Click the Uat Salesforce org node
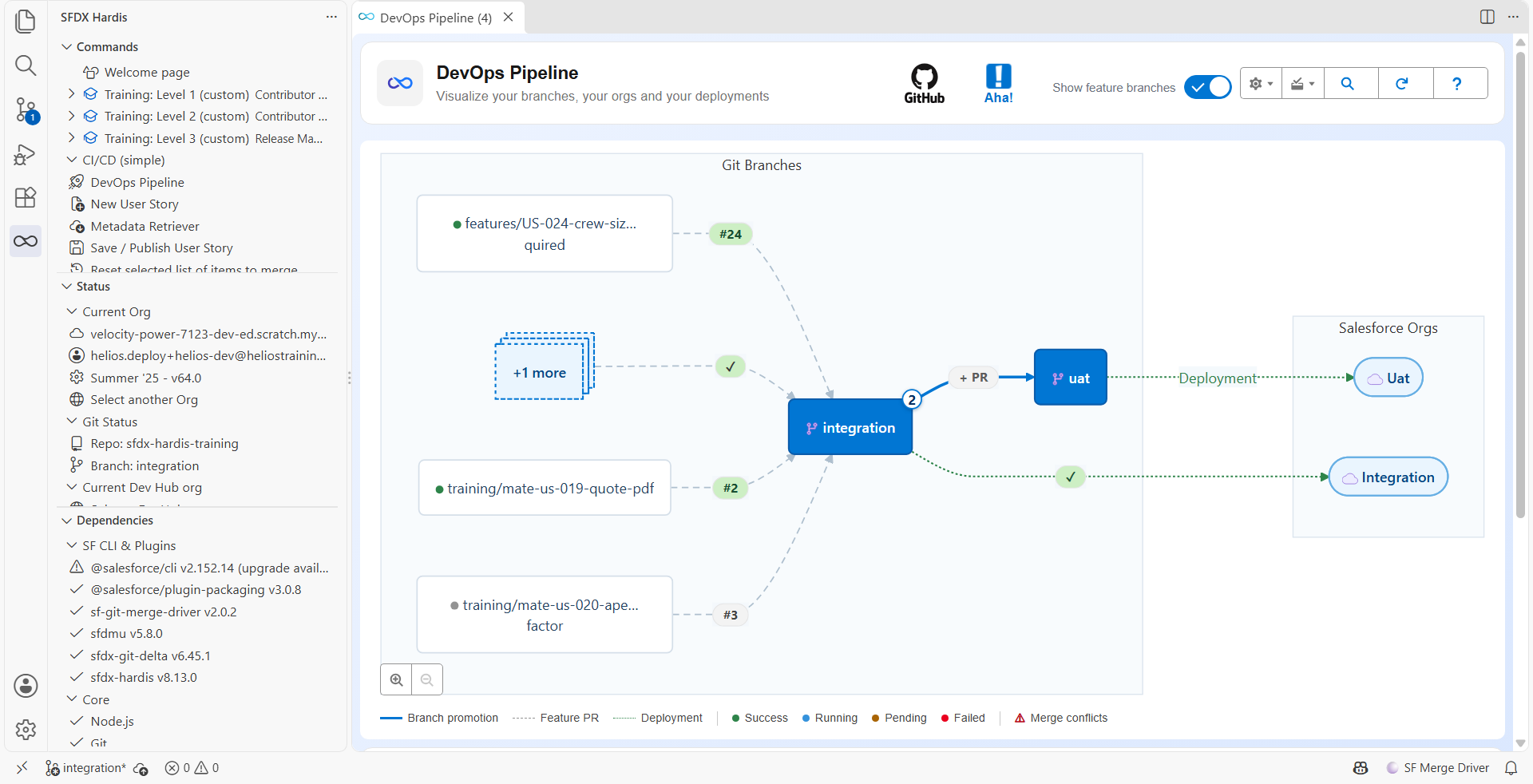 pos(1388,378)
